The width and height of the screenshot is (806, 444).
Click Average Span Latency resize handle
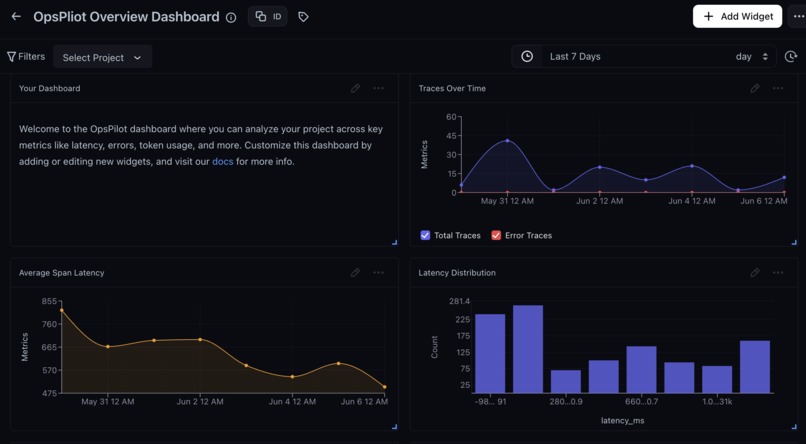(x=394, y=426)
